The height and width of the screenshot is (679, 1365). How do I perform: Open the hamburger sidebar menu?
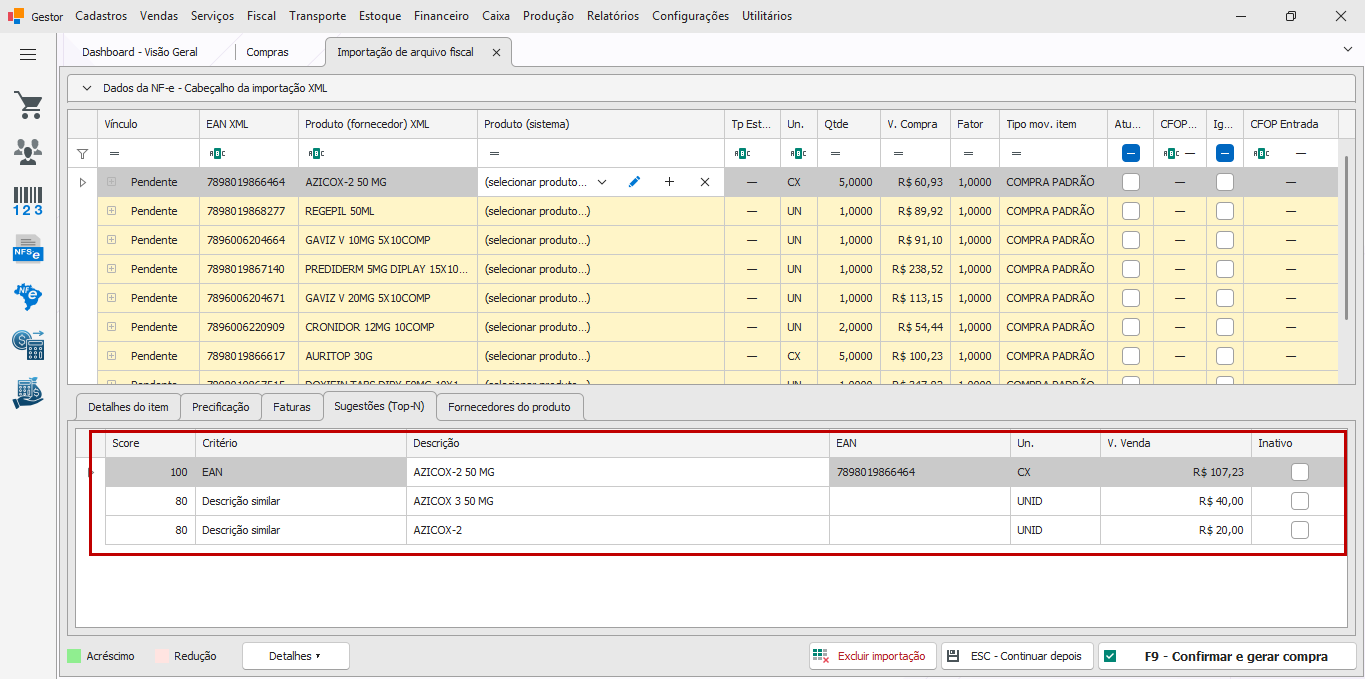pos(28,55)
